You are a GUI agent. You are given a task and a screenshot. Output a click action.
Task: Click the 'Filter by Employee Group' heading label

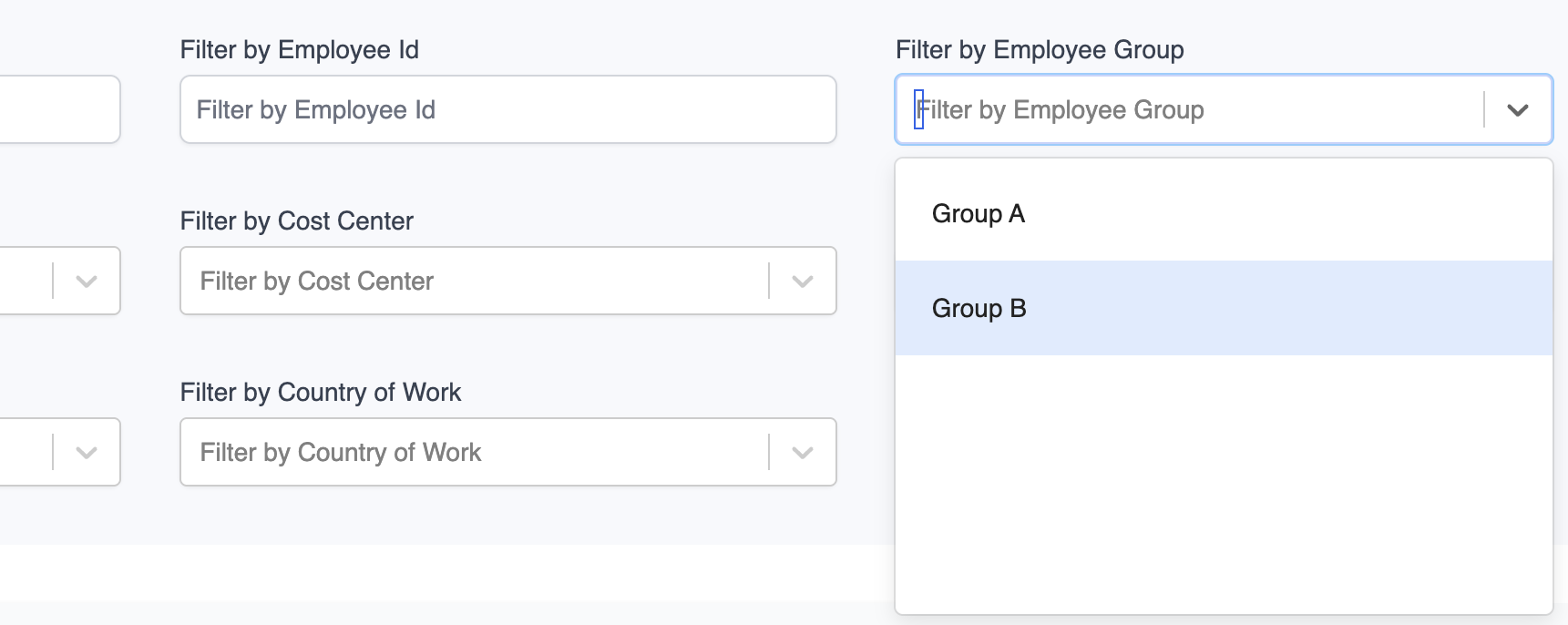coord(1039,50)
